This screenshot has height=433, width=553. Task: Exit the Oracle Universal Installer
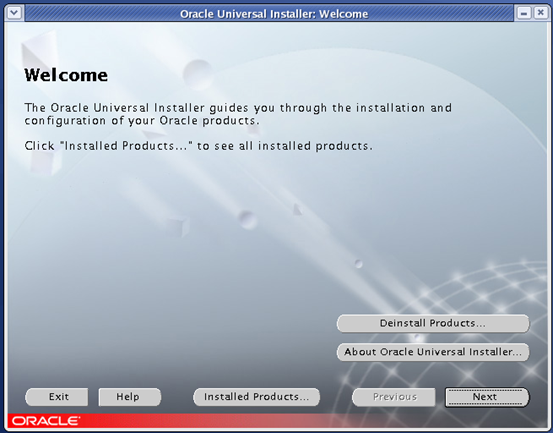56,397
